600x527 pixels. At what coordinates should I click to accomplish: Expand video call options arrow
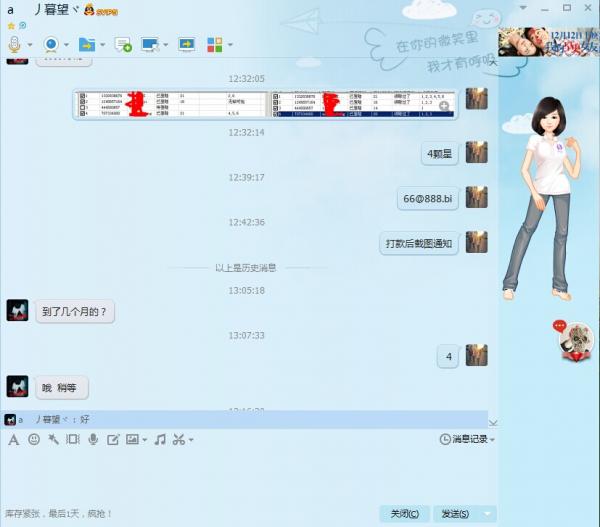tap(67, 45)
